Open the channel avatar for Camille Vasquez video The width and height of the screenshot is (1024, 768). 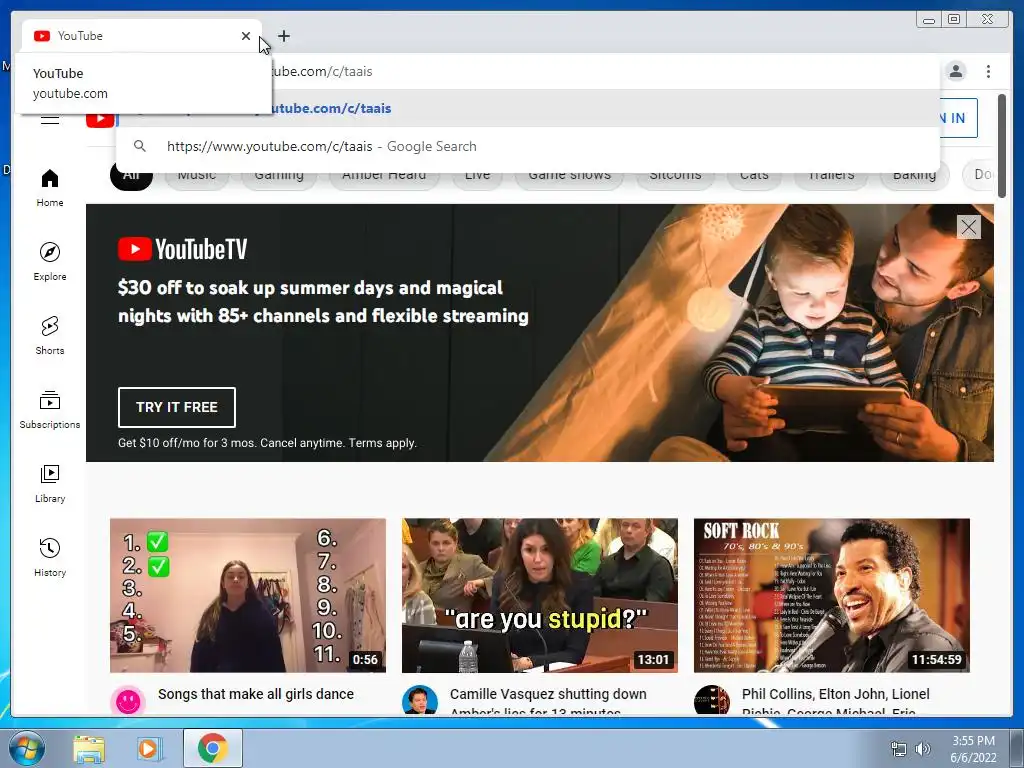(x=419, y=701)
